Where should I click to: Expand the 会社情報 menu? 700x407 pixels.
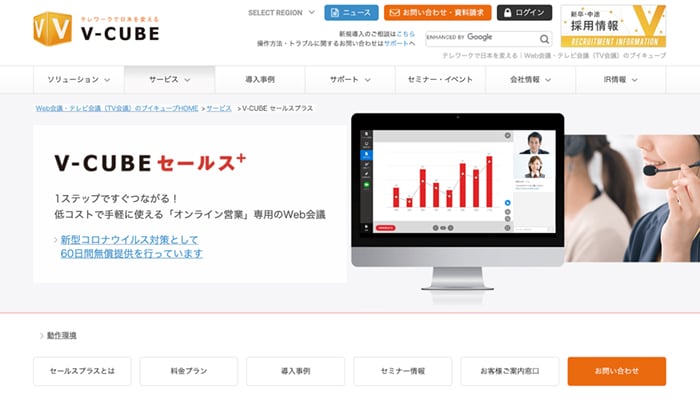click(530, 79)
